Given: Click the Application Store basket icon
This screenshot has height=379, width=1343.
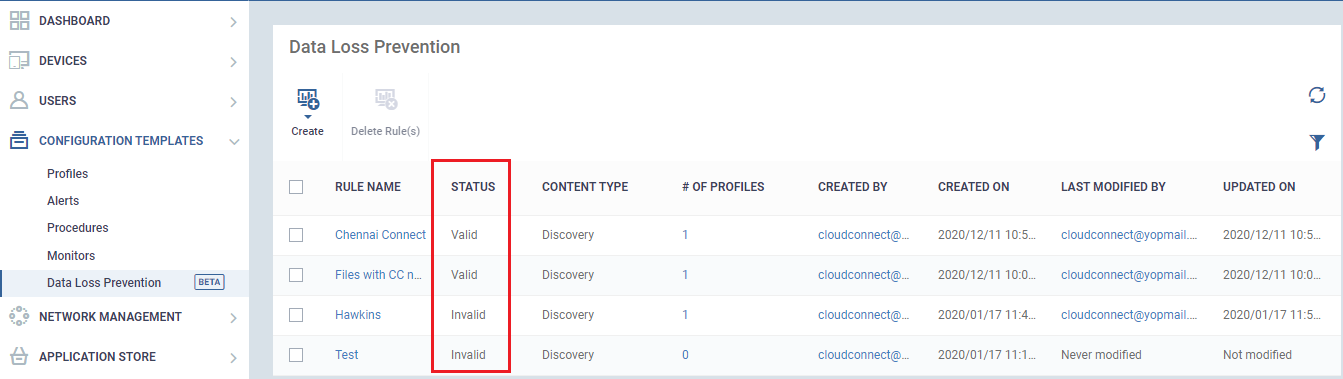Looking at the screenshot, I should tap(18, 357).
